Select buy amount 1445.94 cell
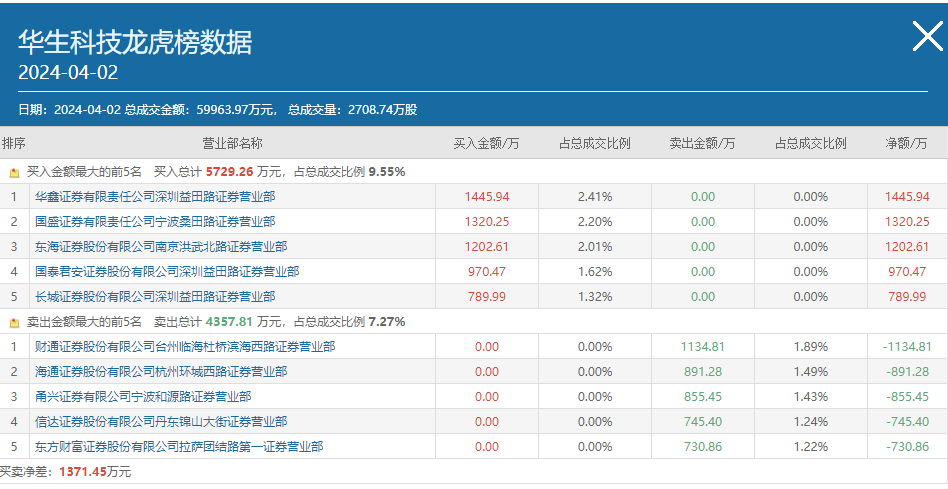The image size is (948, 489). (x=487, y=196)
